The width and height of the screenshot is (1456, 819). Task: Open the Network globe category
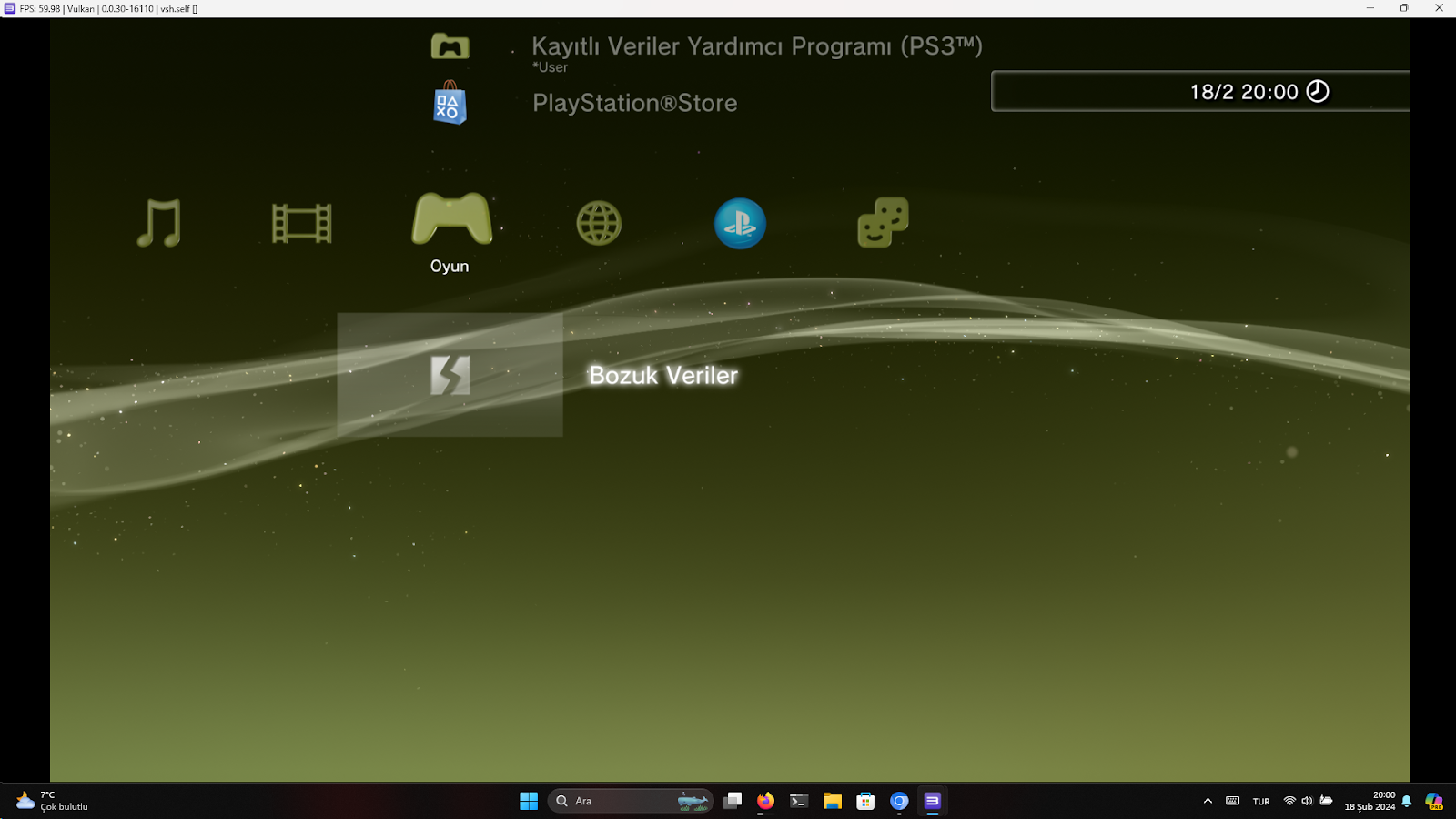pyautogui.click(x=599, y=223)
